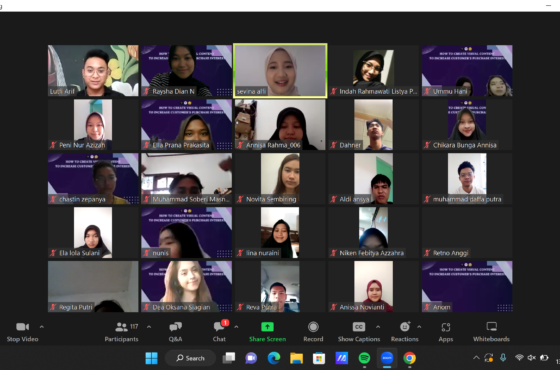The image size is (560, 370).
Task: Open the blue slashed-square taskbar app
Action: (x=341, y=358)
